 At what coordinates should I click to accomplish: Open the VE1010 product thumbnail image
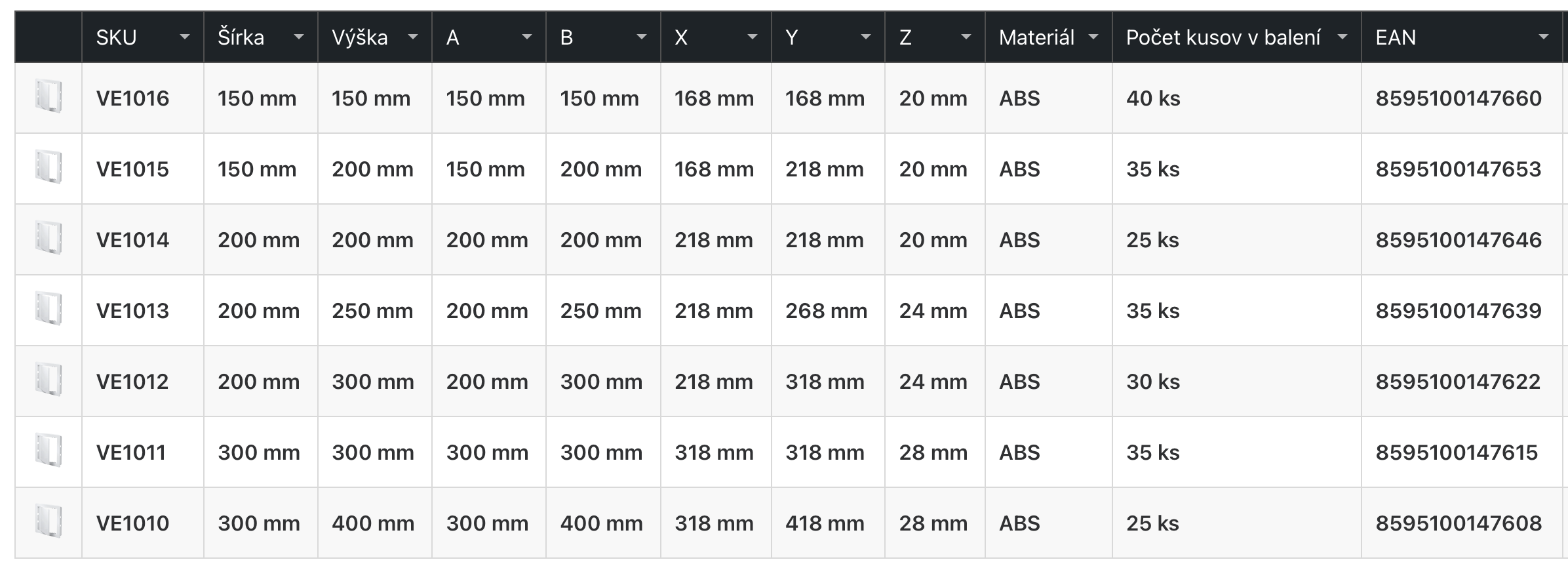tap(49, 522)
